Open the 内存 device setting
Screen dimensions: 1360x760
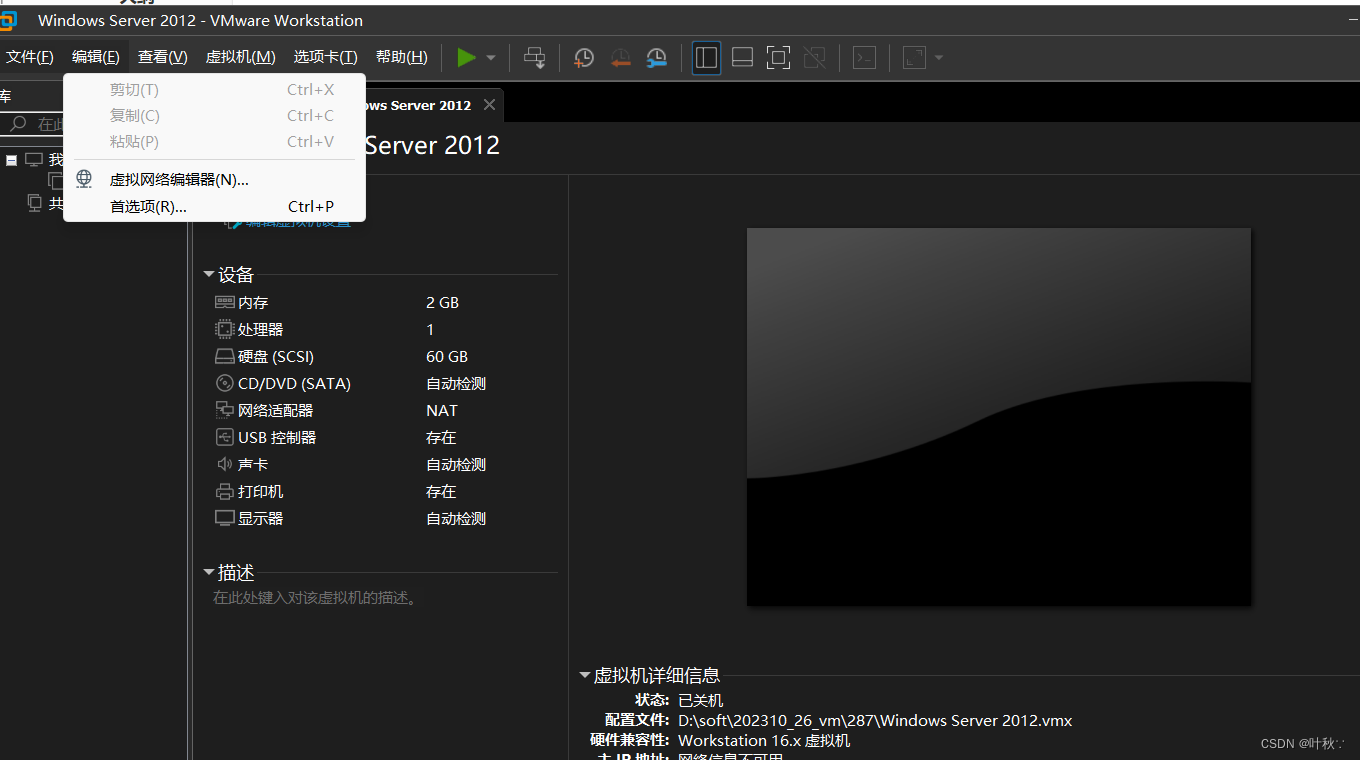[253, 302]
